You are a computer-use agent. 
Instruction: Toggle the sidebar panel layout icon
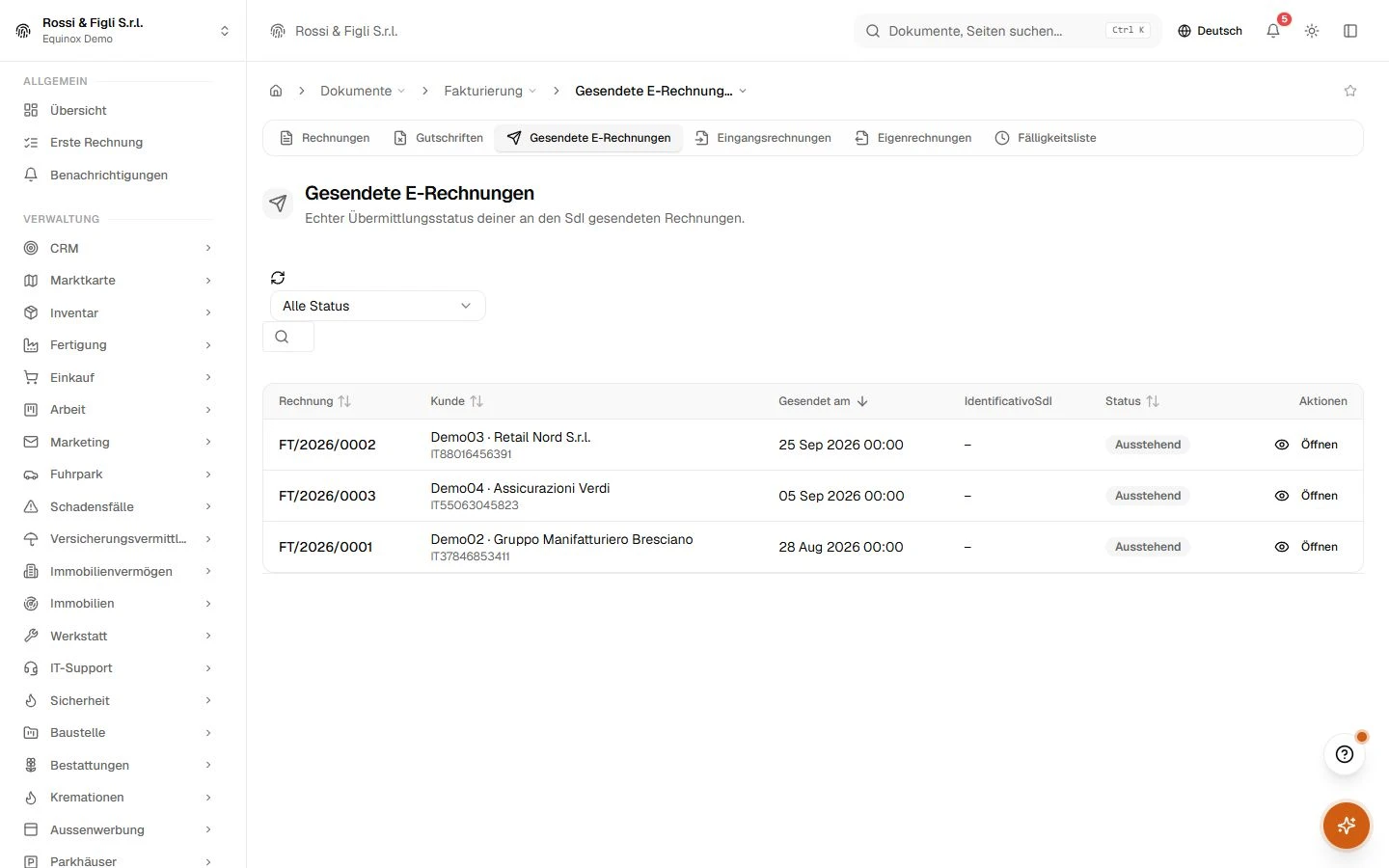[x=1350, y=31]
